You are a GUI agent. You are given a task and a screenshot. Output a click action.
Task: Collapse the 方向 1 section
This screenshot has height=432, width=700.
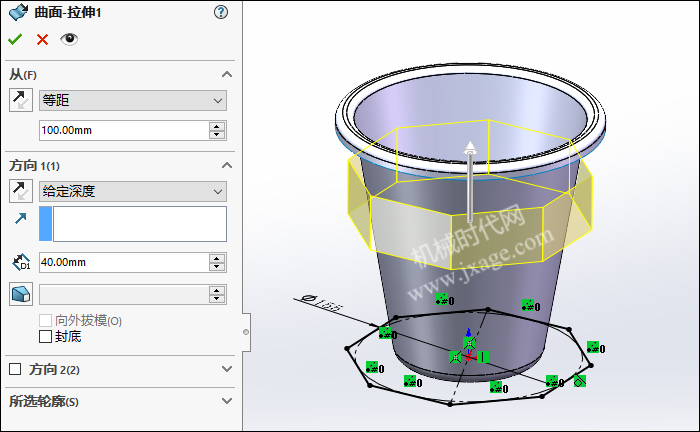pos(227,166)
